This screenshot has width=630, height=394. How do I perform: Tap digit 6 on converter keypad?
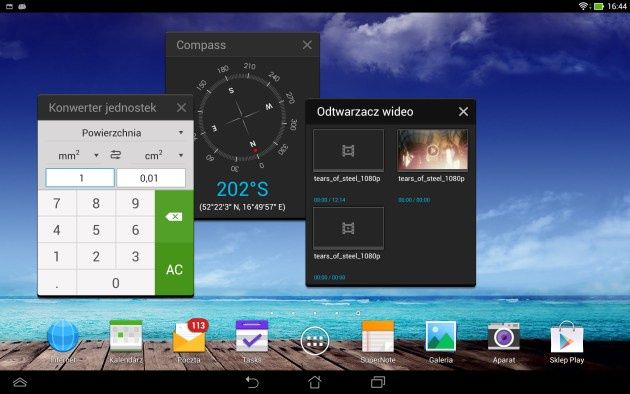[x=135, y=230]
